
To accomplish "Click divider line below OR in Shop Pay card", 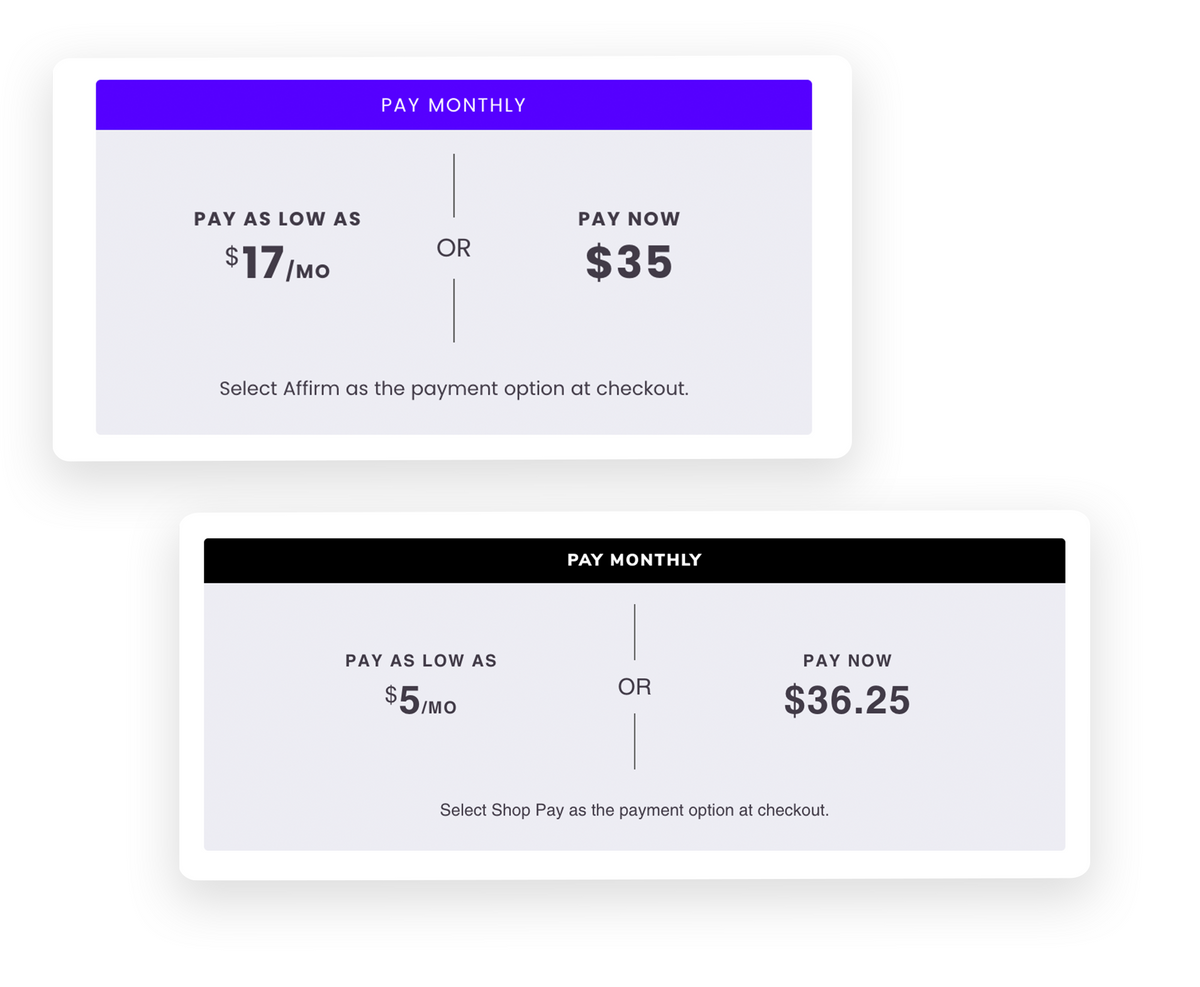I will click(x=634, y=741).
